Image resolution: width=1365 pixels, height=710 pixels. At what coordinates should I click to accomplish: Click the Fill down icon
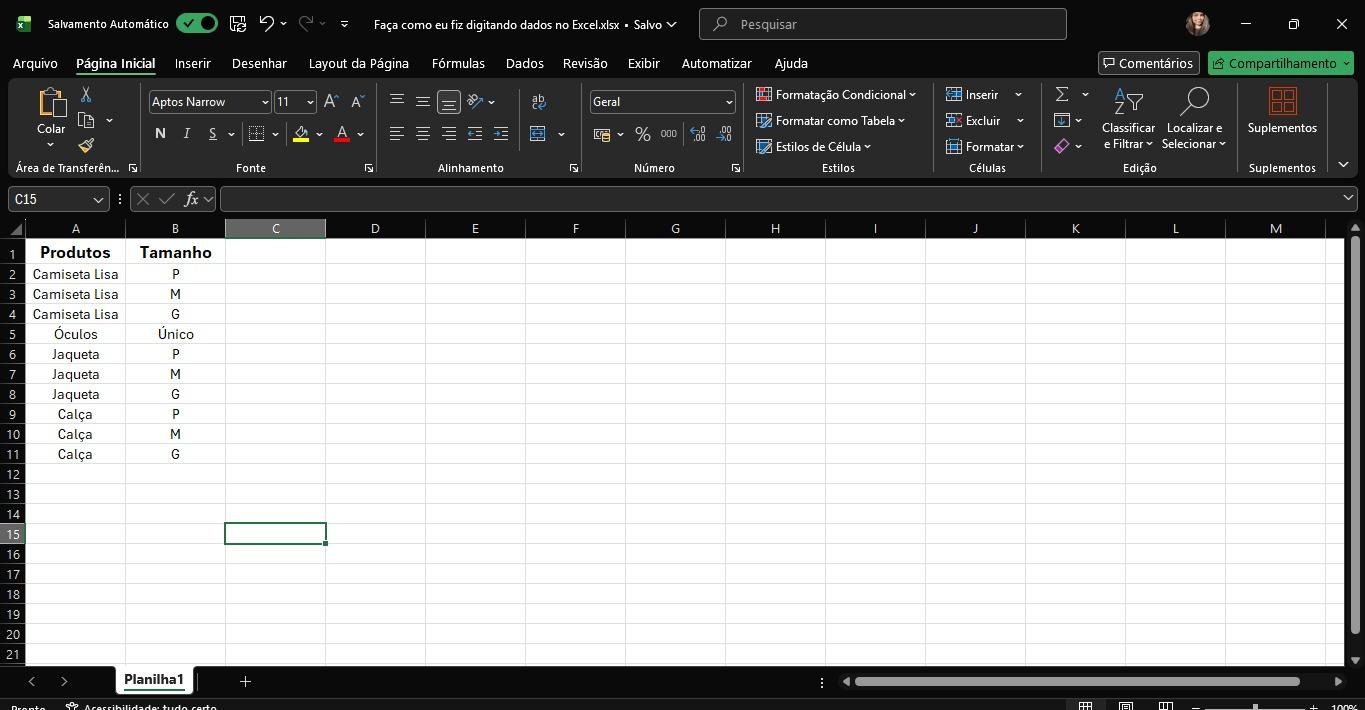click(1061, 120)
